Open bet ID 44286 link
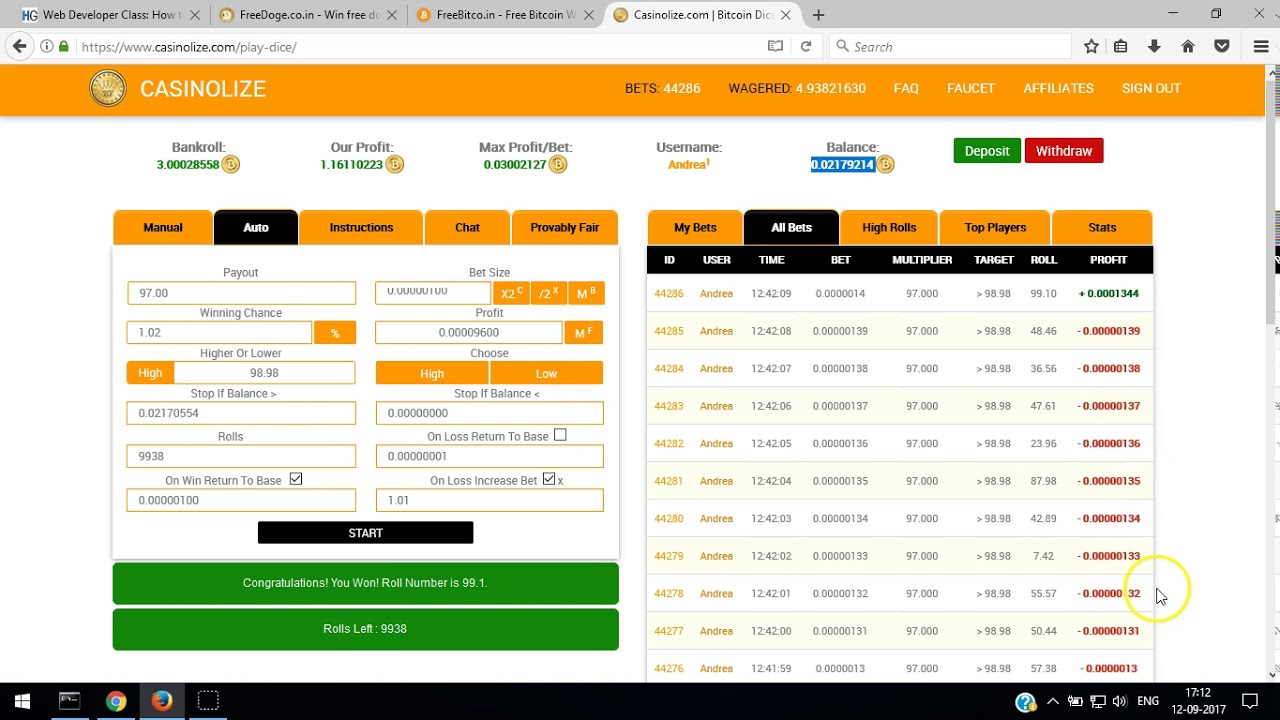Image resolution: width=1280 pixels, height=720 pixels. (668, 293)
